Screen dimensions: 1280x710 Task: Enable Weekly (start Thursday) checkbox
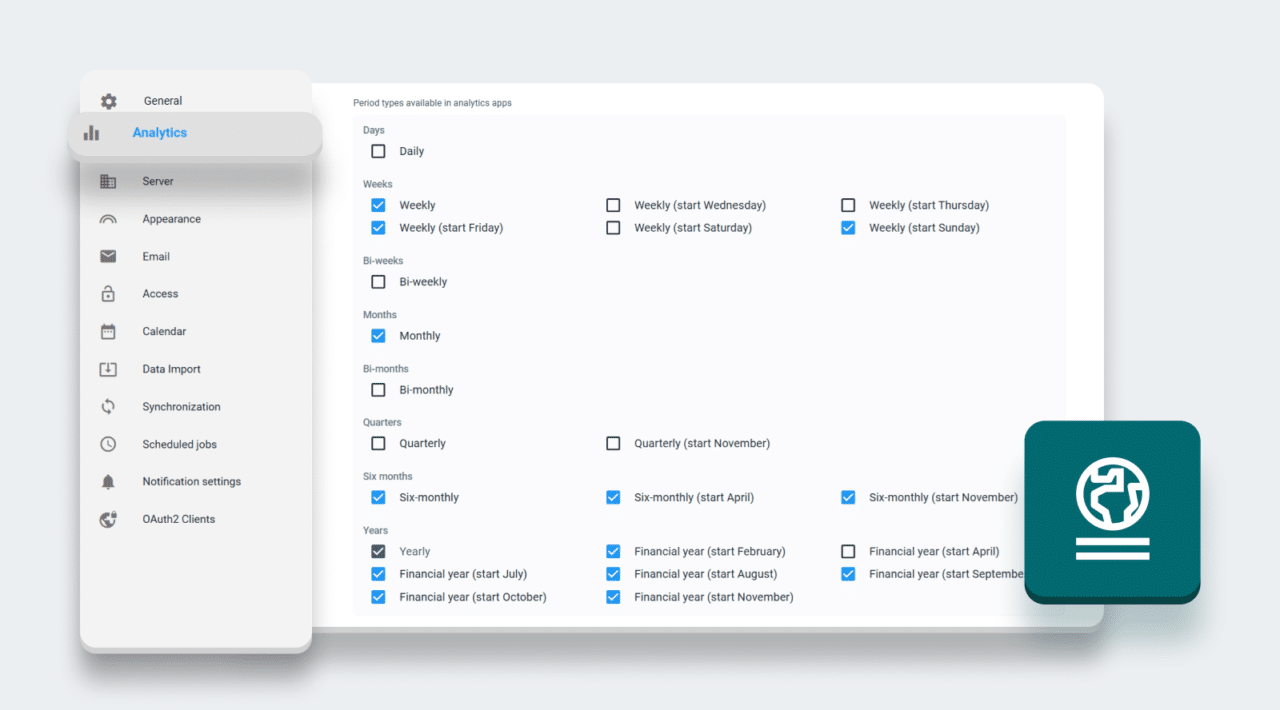[848, 205]
